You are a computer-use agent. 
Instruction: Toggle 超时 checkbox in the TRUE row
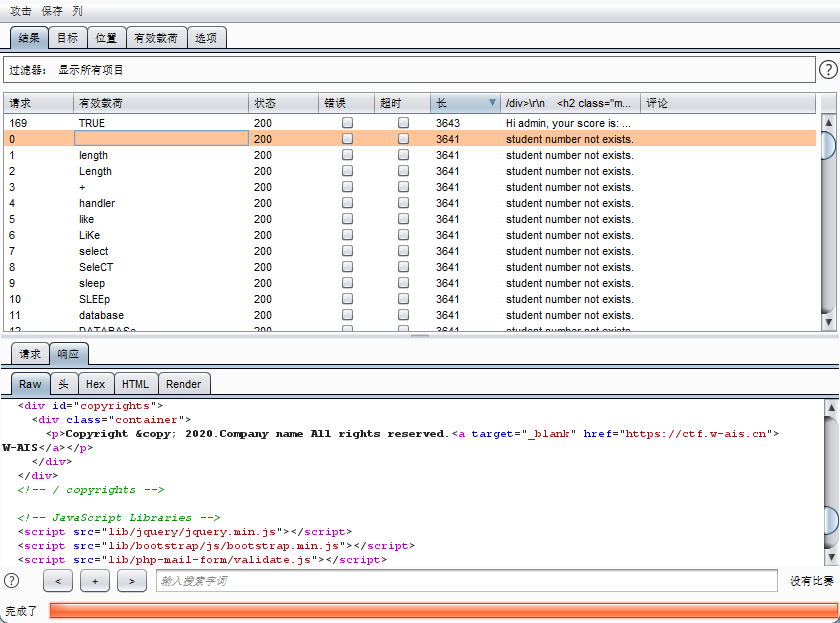pyautogui.click(x=403, y=123)
